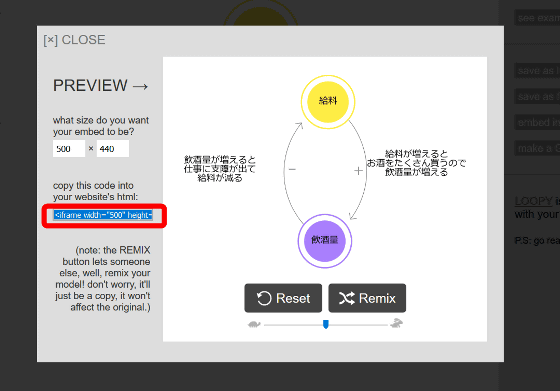The image size is (560, 391).
Task: Click the circular reset arrow icon
Action: pyautogui.click(x=264, y=298)
